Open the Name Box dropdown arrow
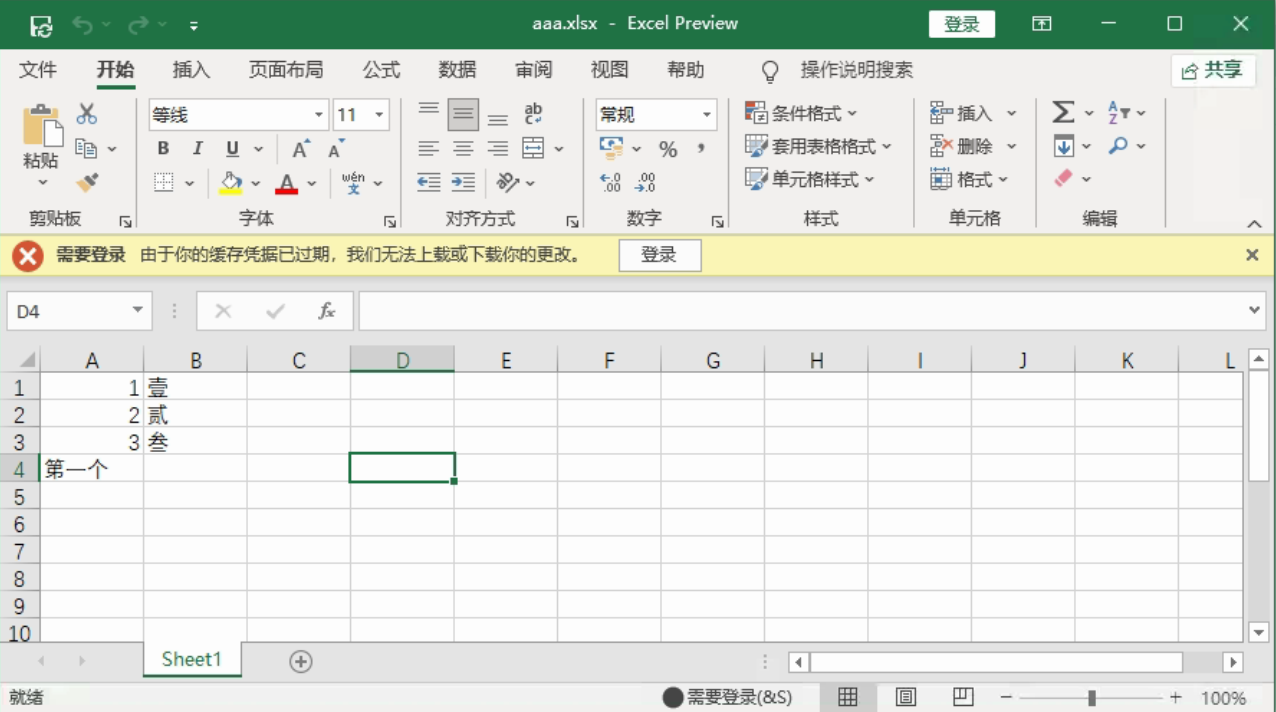Screen dimensions: 1276x712 tap(138, 311)
